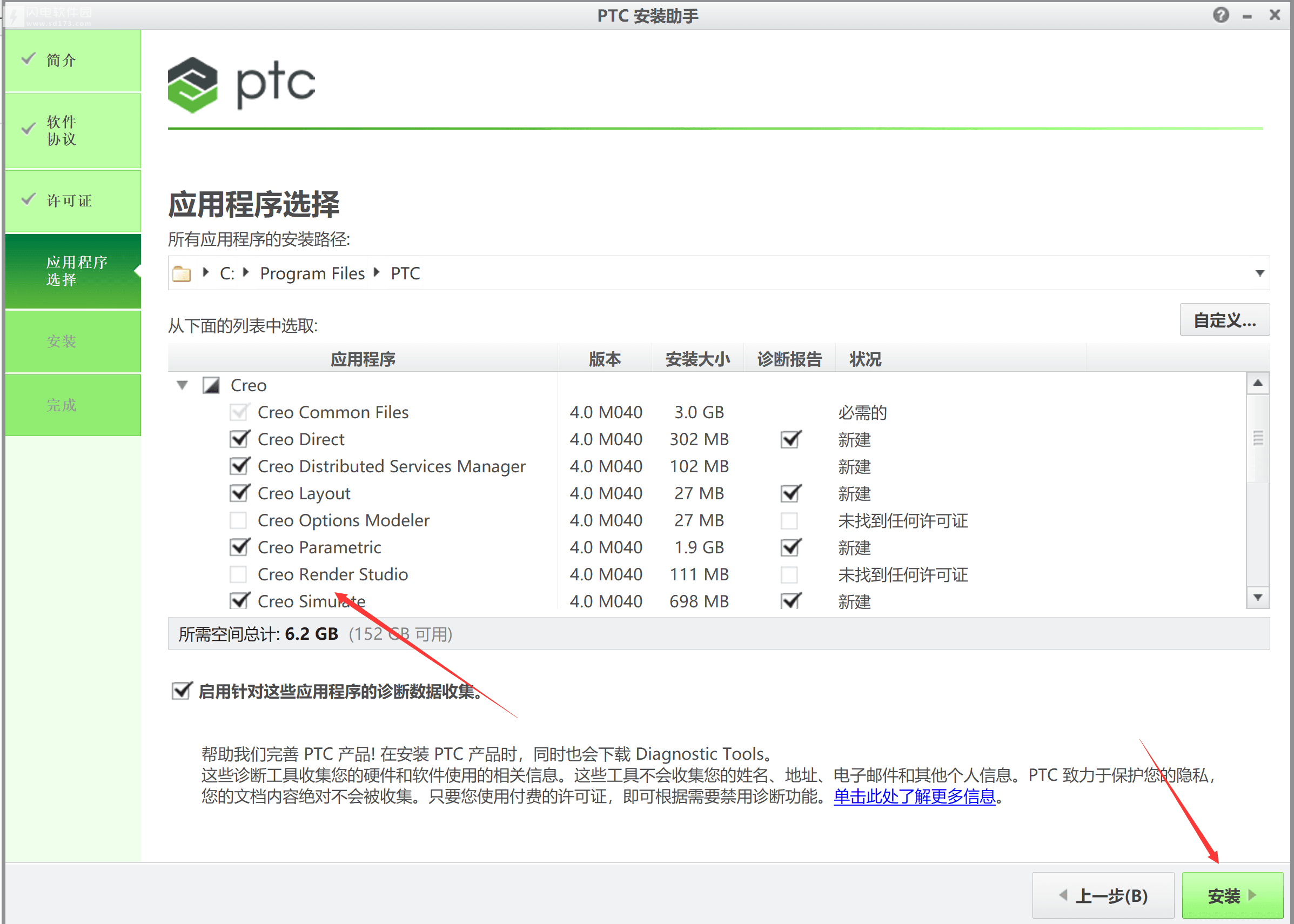Click the 安装 button to start install
The height and width of the screenshot is (924, 1294).
[x=1232, y=895]
